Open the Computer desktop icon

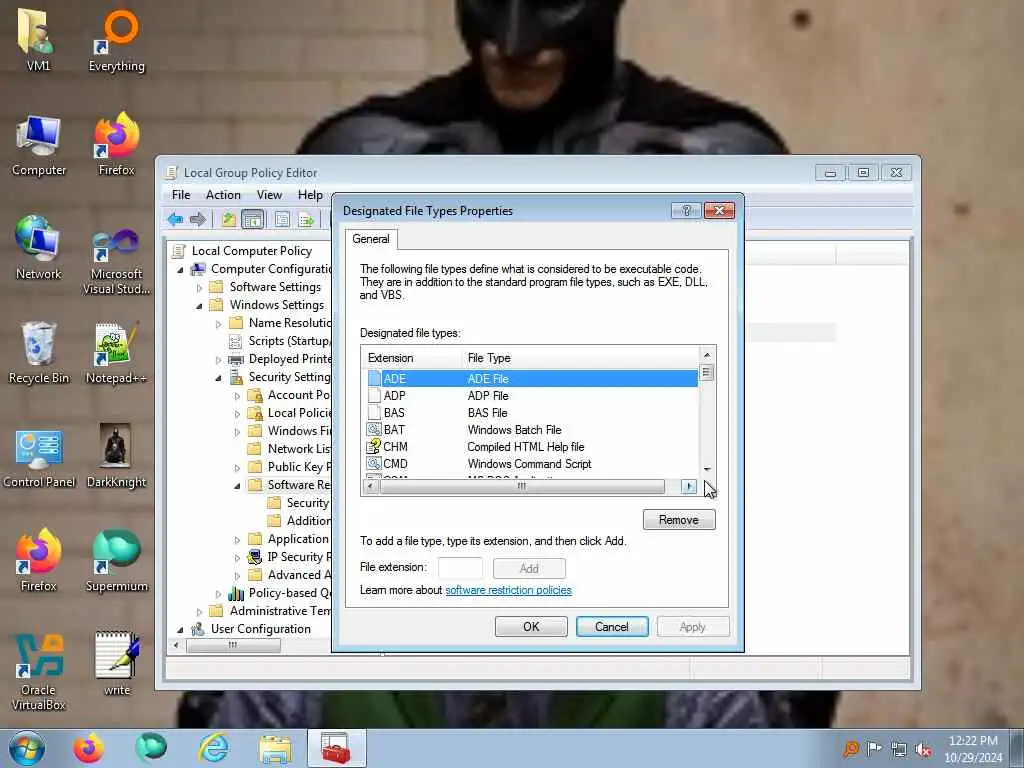point(39,145)
